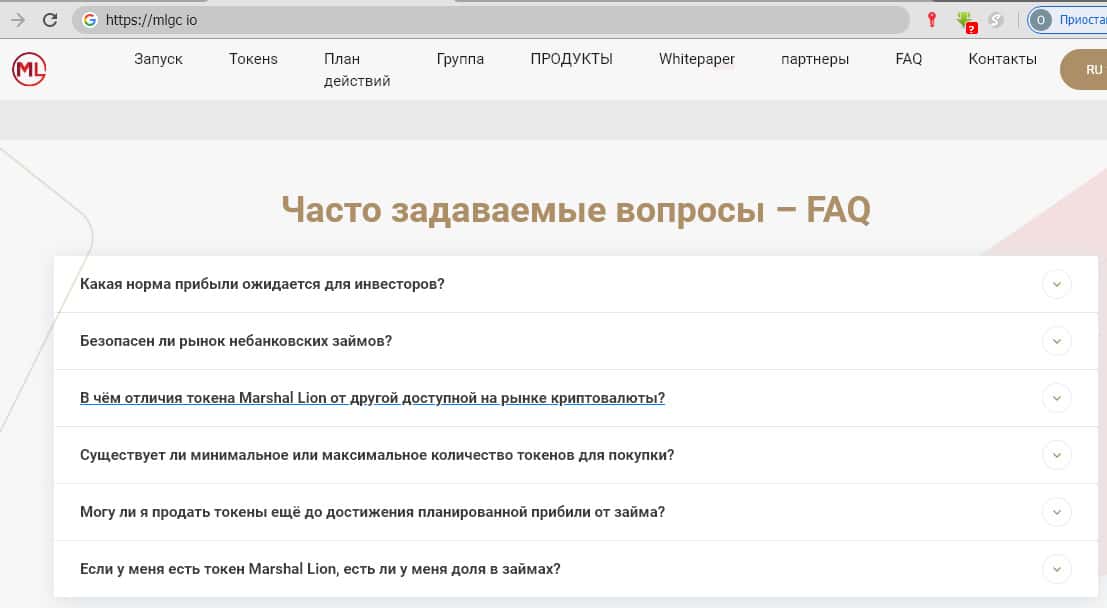
Task: Open the ПРОДУКТЫ navigation item
Action: point(571,59)
